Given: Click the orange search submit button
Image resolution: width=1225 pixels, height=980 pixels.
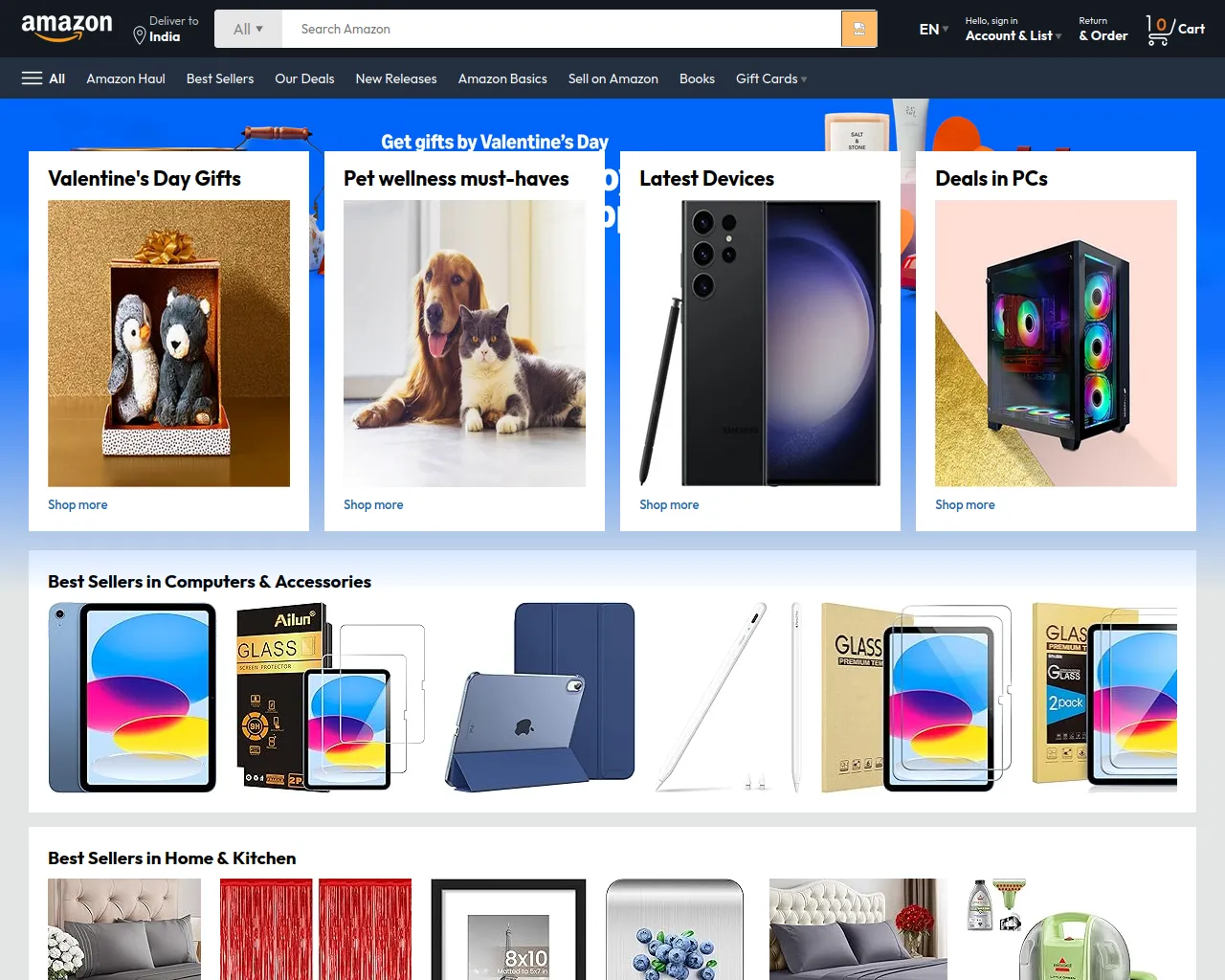Looking at the screenshot, I should pyautogui.click(x=858, y=29).
